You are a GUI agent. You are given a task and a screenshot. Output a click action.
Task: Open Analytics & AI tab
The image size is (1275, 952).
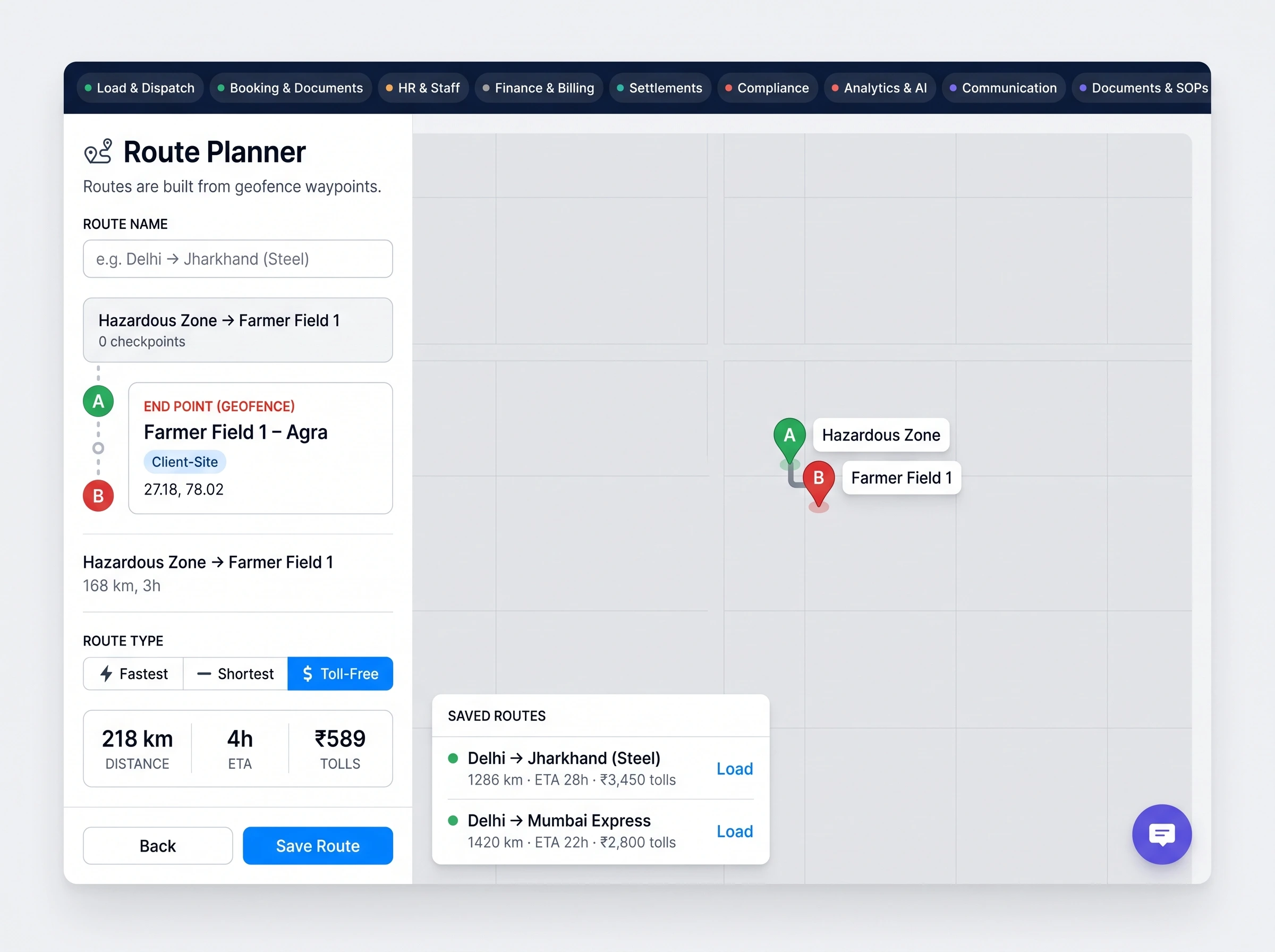pos(880,88)
